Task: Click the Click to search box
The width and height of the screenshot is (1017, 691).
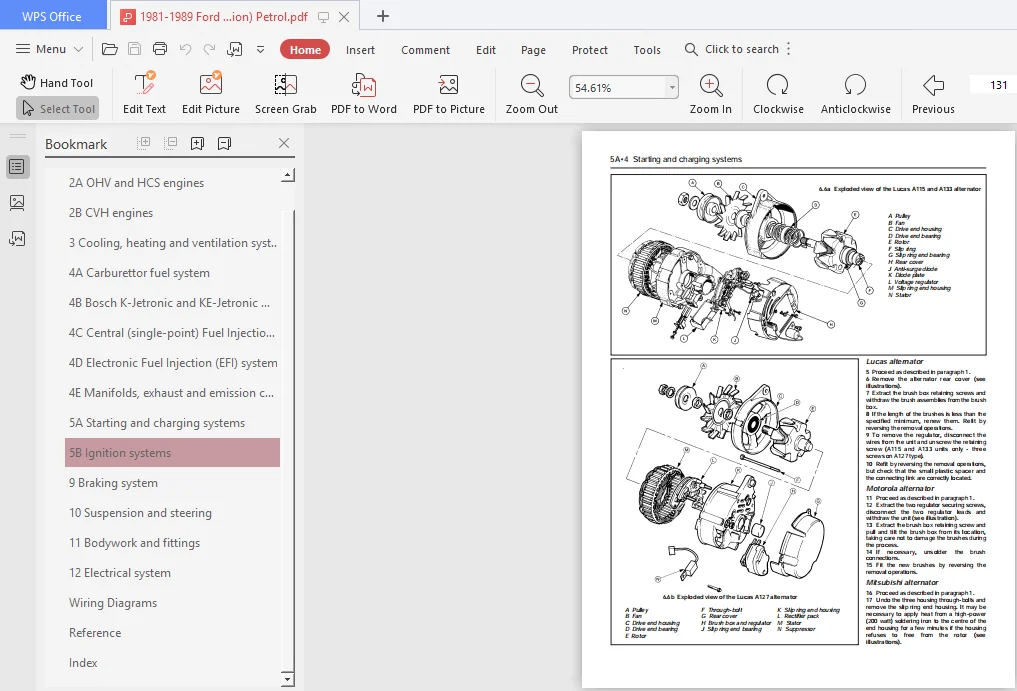Action: coord(732,49)
